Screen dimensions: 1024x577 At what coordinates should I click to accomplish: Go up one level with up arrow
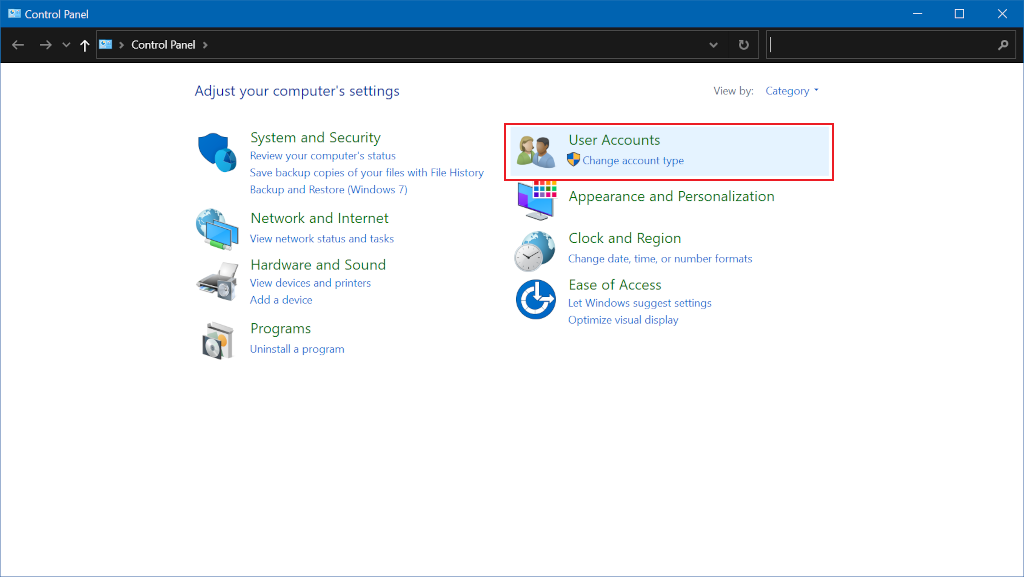84,45
